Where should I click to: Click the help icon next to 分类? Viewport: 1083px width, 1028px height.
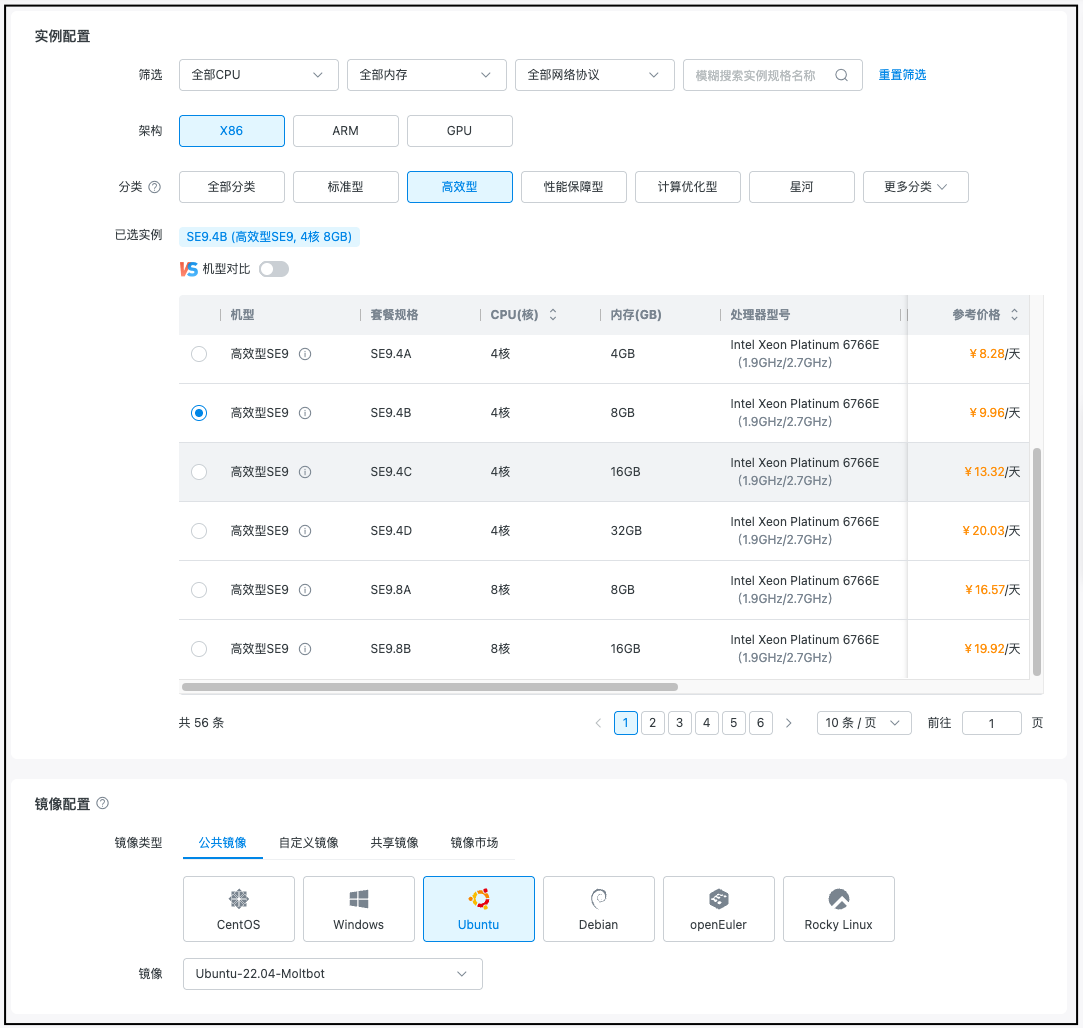[154, 187]
